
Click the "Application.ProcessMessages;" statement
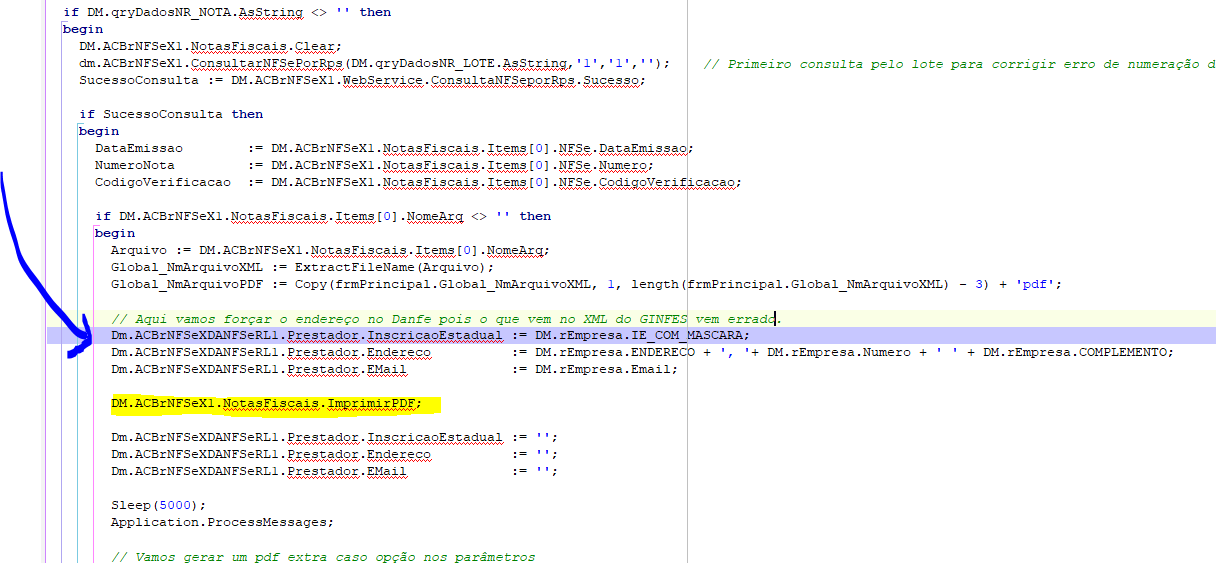pos(223,522)
